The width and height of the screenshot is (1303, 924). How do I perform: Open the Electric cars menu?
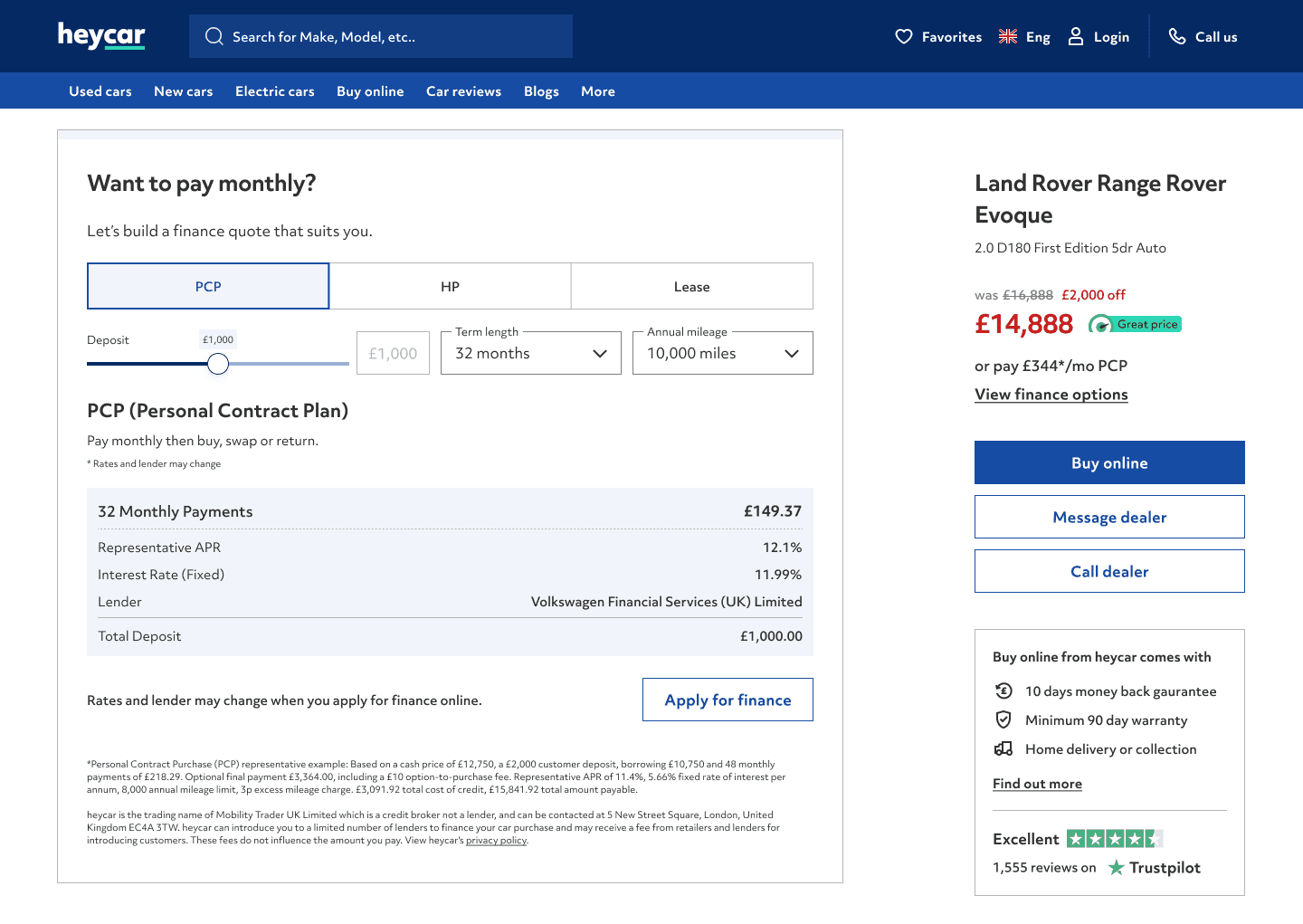pyautogui.click(x=275, y=91)
